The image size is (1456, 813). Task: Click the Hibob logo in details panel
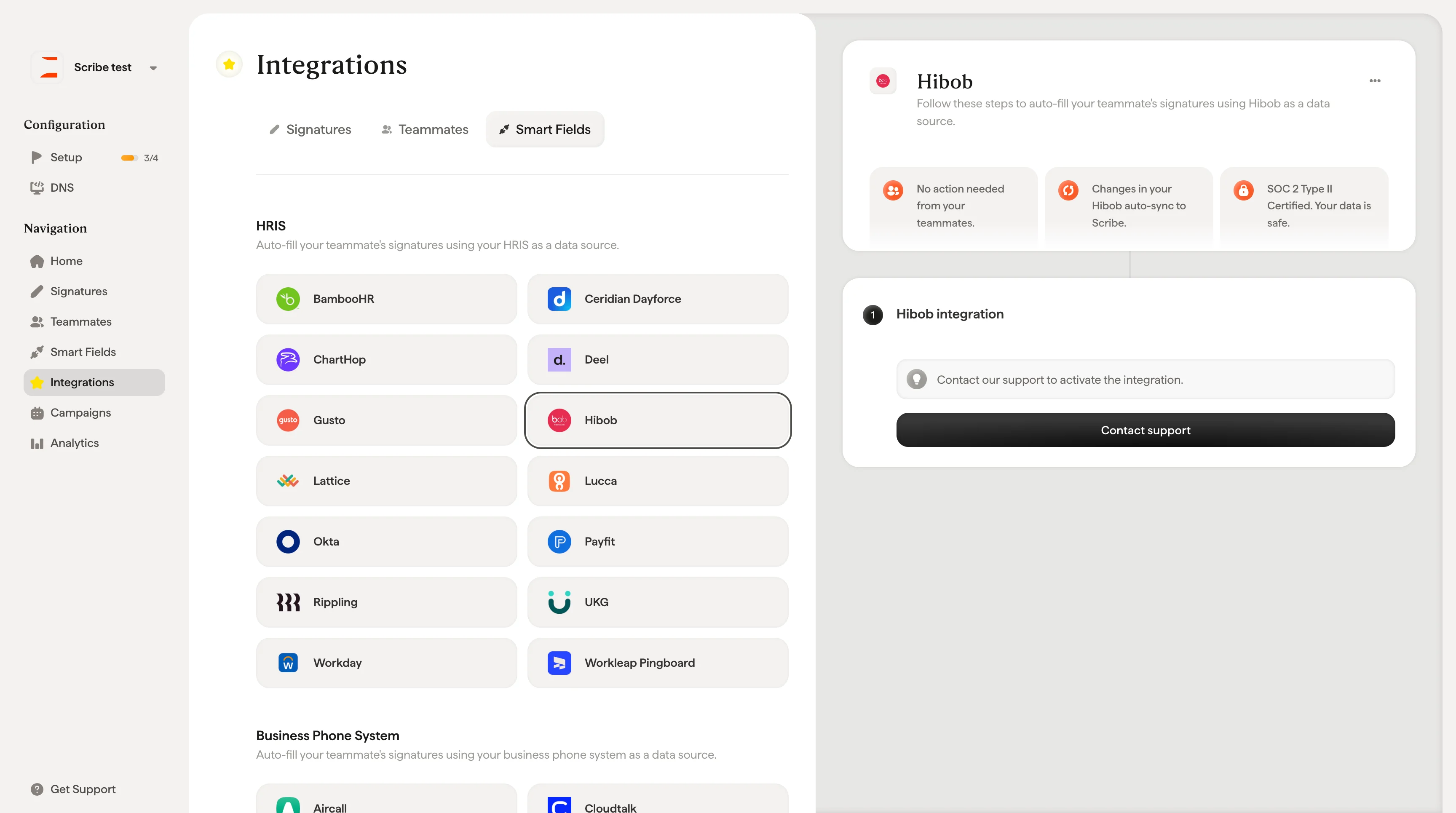pos(883,81)
